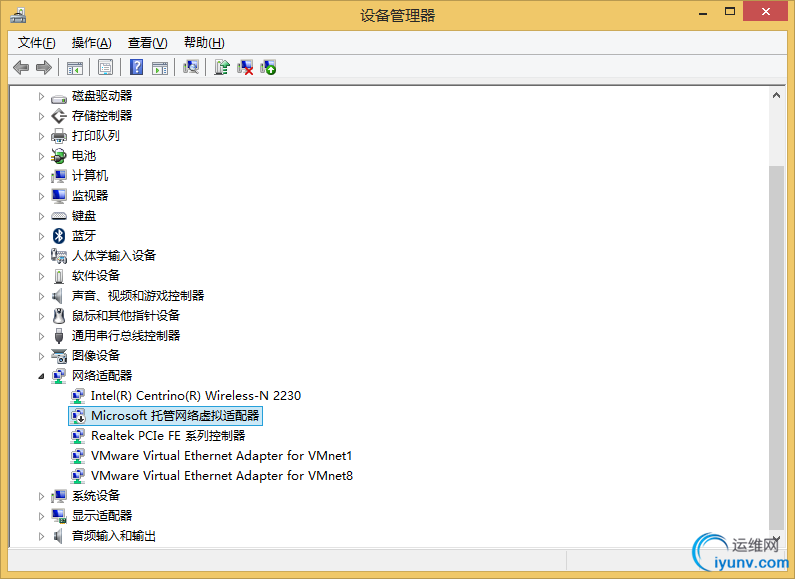Toggle the action pane toolbar icon

pos(160,67)
